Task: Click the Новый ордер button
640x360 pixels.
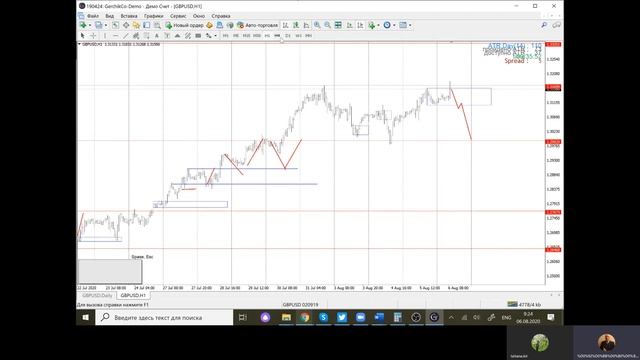Action: [184, 25]
